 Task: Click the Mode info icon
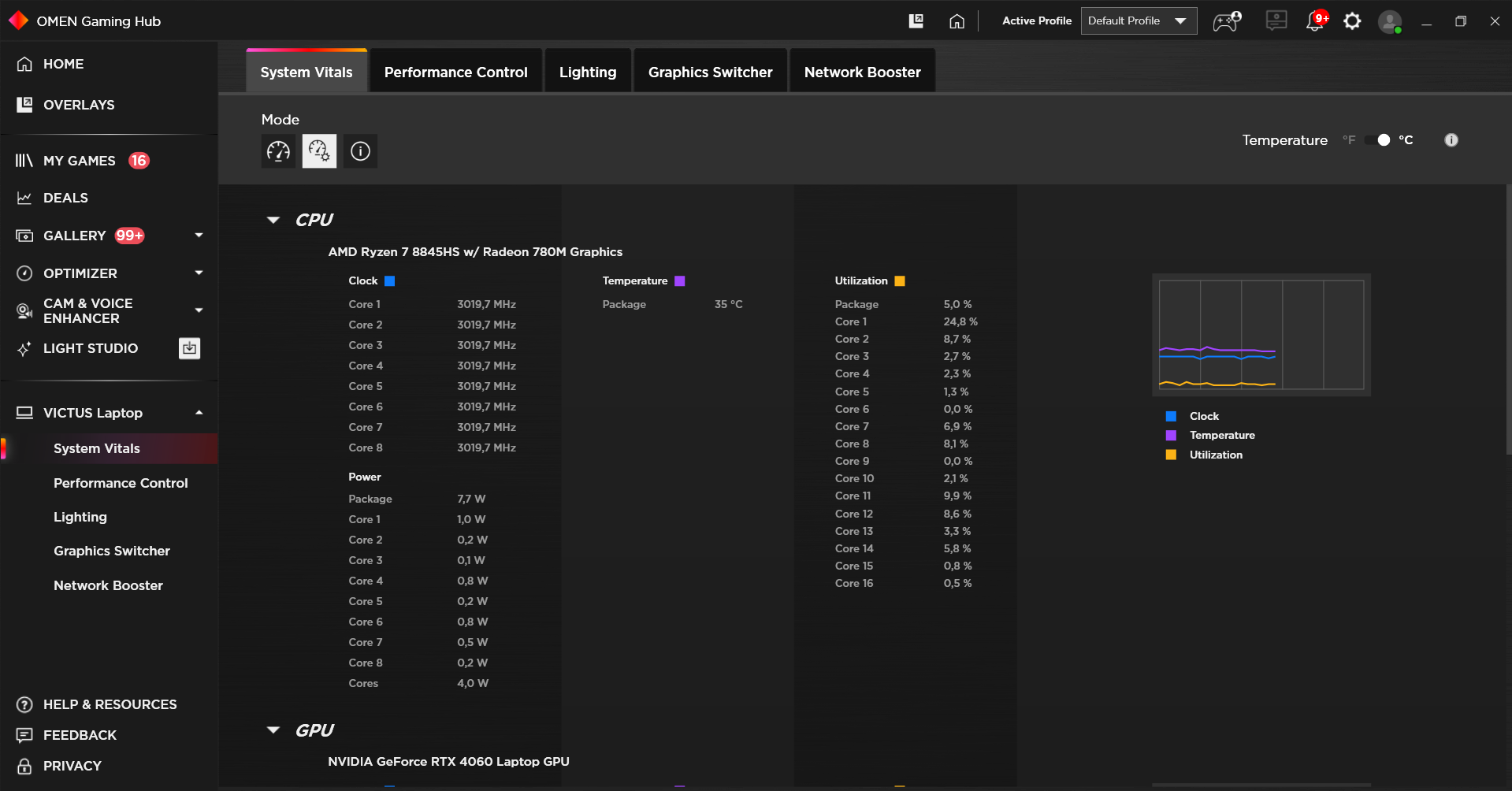point(360,151)
